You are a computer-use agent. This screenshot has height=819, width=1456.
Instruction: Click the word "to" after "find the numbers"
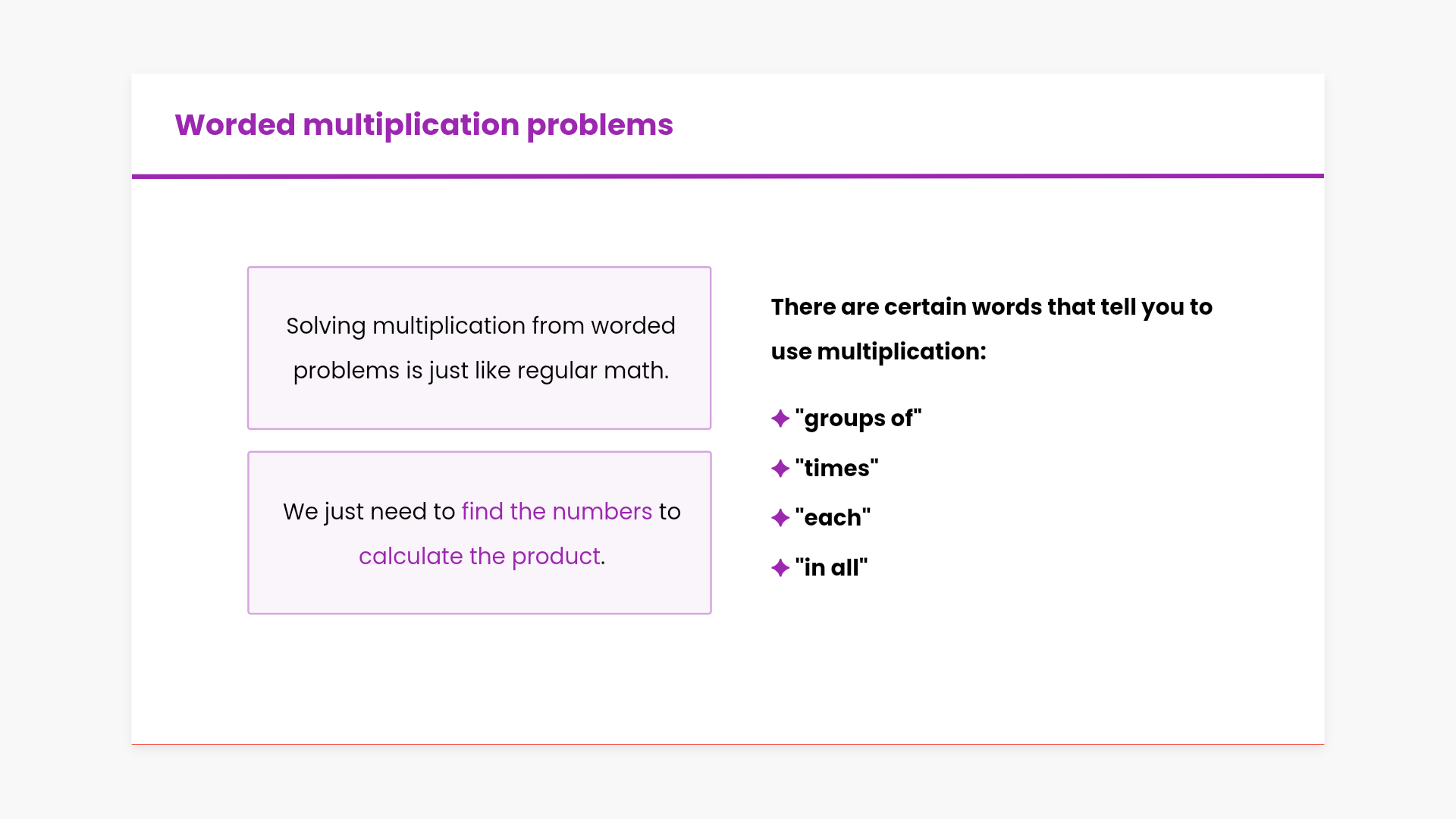pyautogui.click(x=670, y=512)
